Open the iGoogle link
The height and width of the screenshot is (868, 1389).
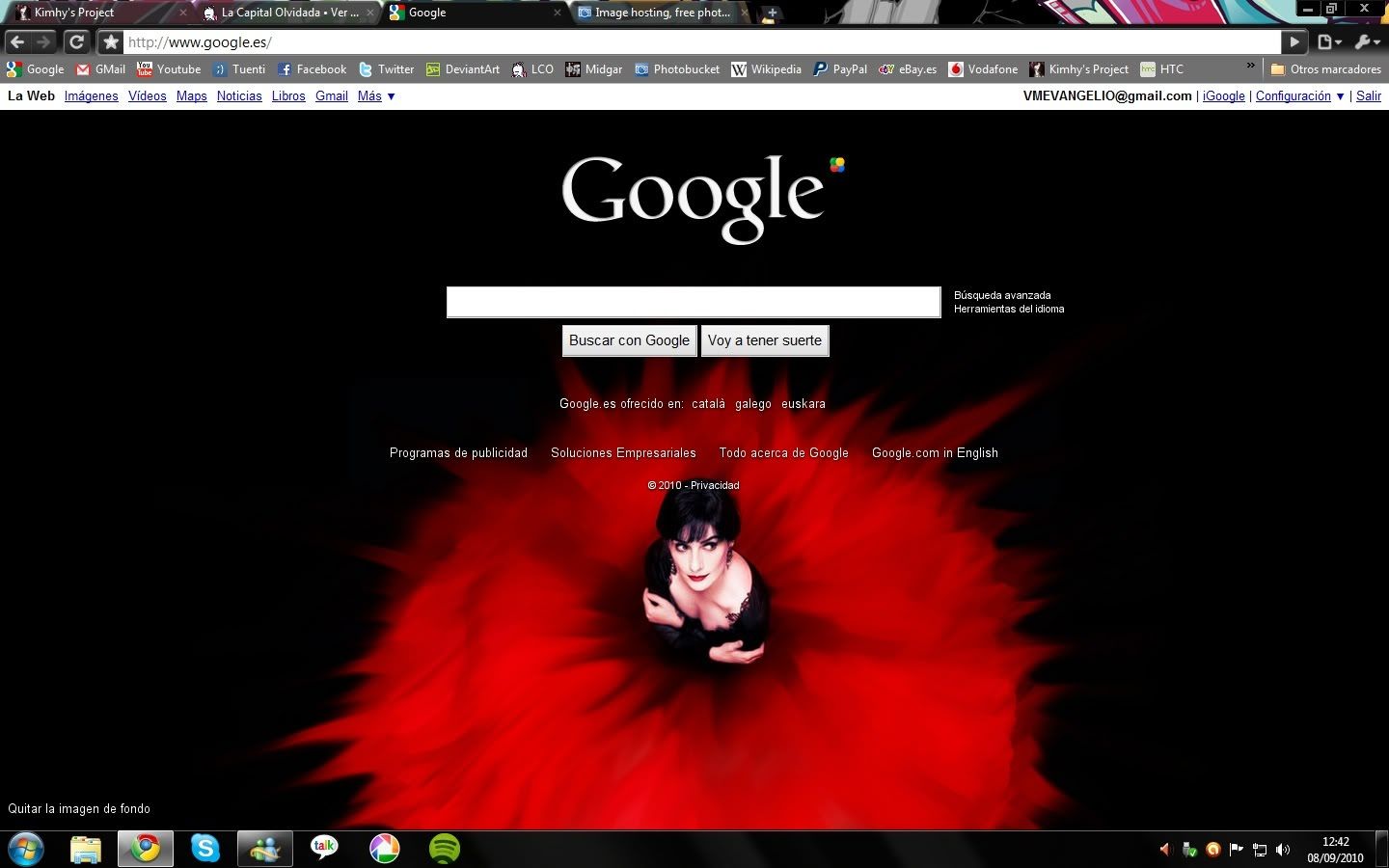coord(1224,96)
